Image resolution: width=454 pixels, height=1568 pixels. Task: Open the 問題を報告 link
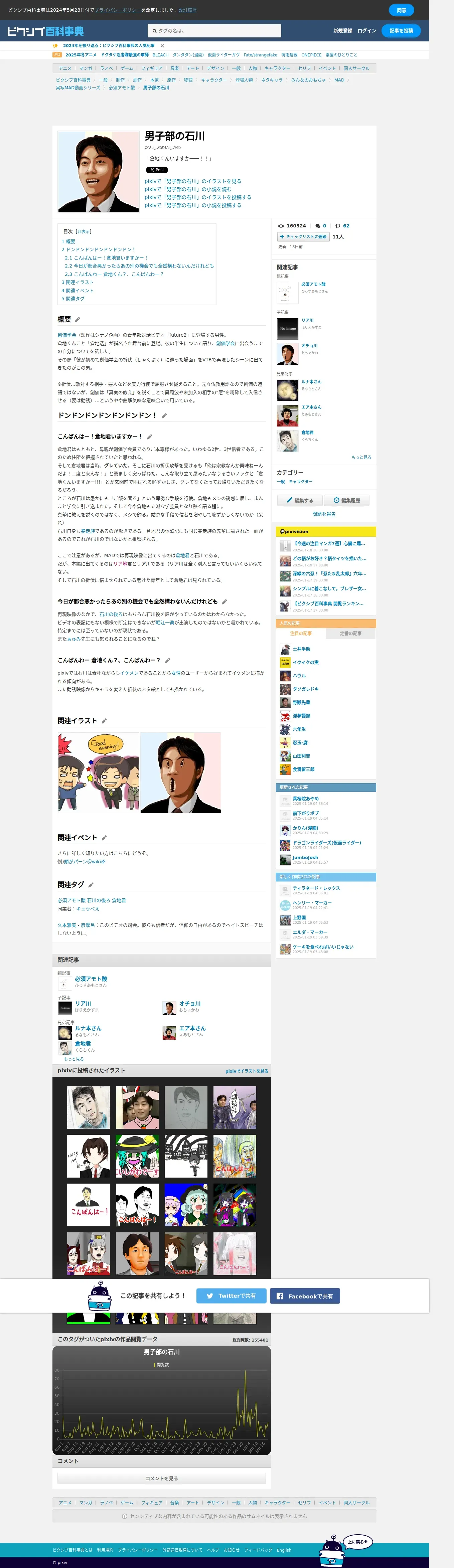point(324,514)
